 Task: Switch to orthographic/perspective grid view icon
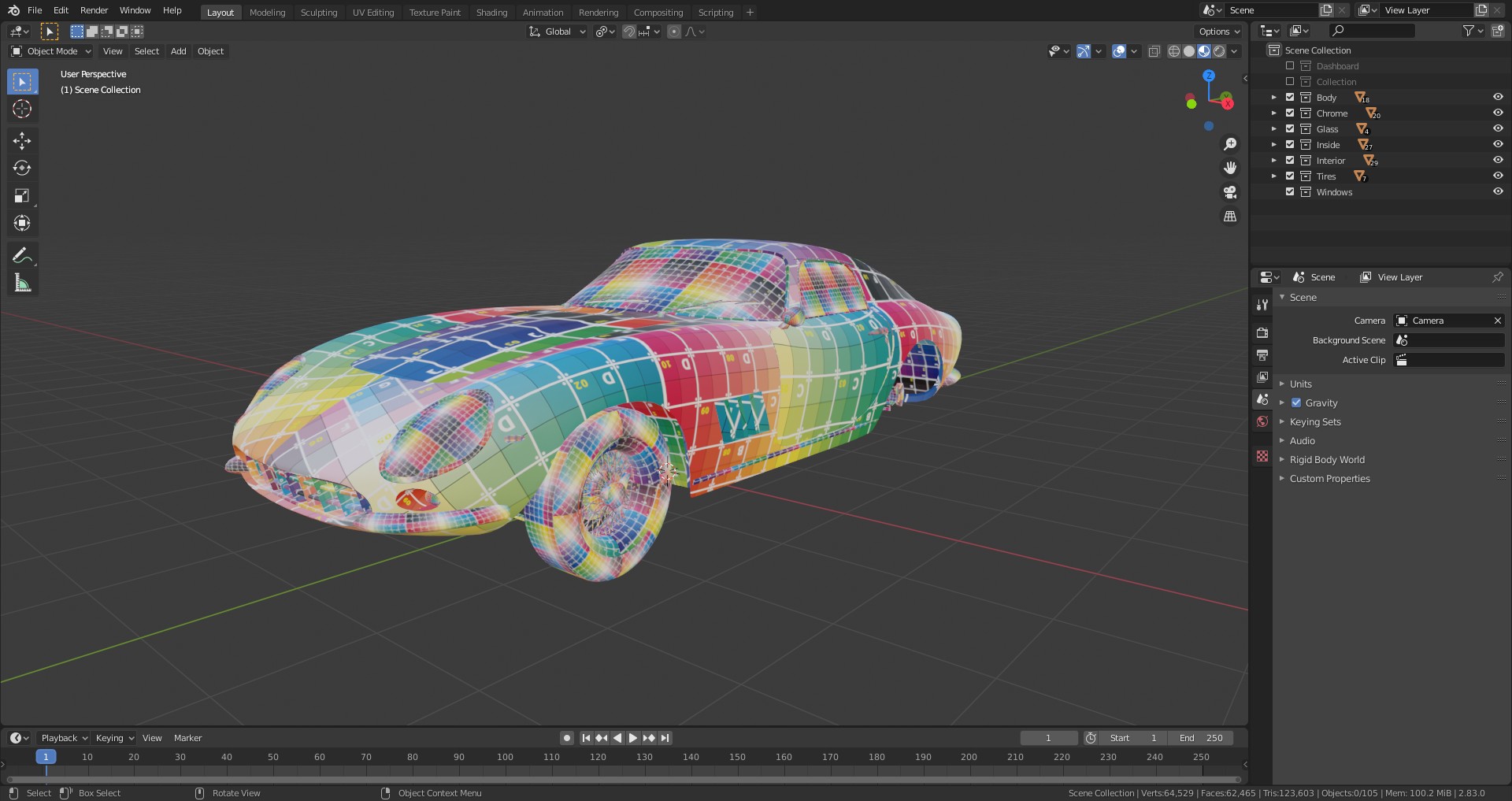tap(1229, 217)
